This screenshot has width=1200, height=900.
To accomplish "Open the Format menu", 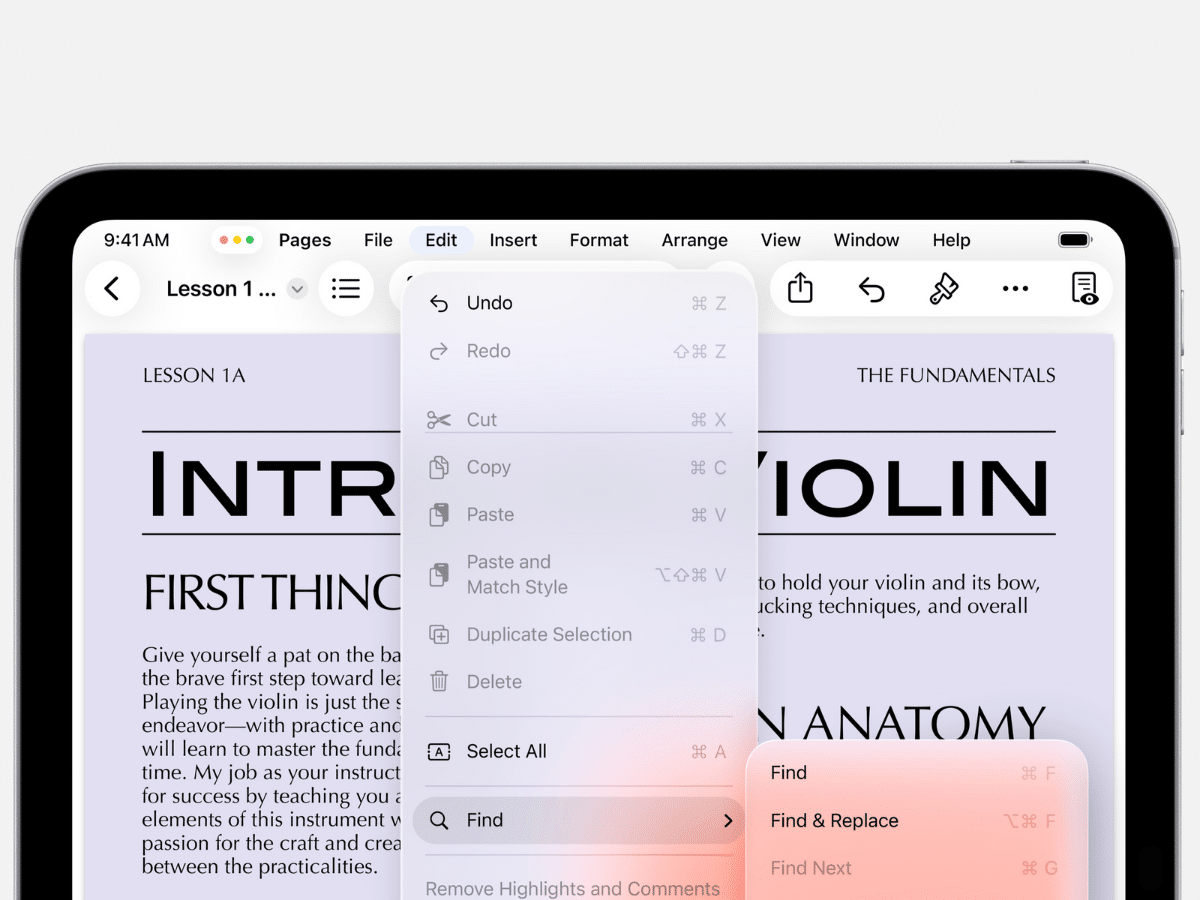I will point(599,240).
